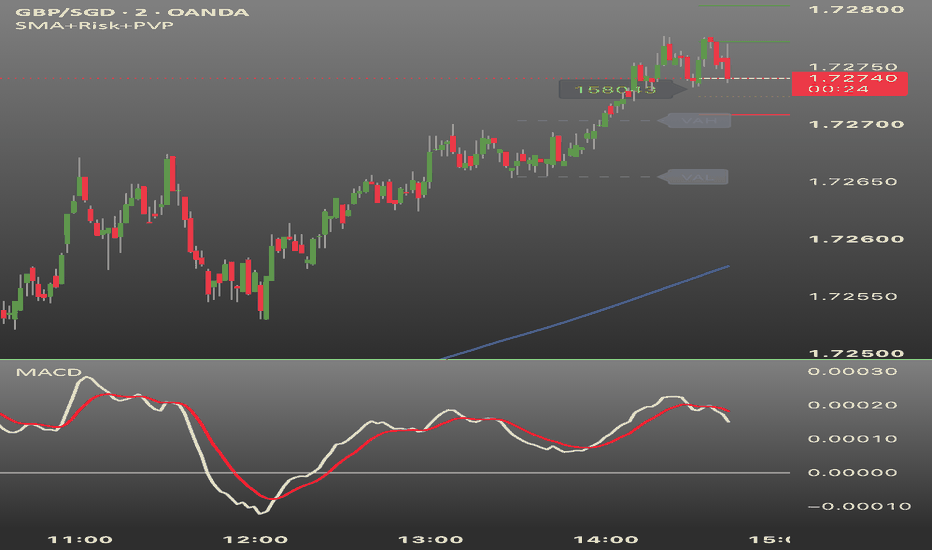Click the 11:00 time axis label
This screenshot has width=932, height=550.
click(x=80, y=540)
